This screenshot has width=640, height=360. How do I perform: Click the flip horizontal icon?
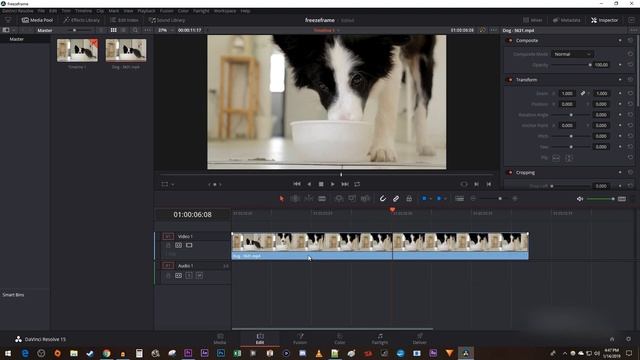pyautogui.click(x=556, y=158)
